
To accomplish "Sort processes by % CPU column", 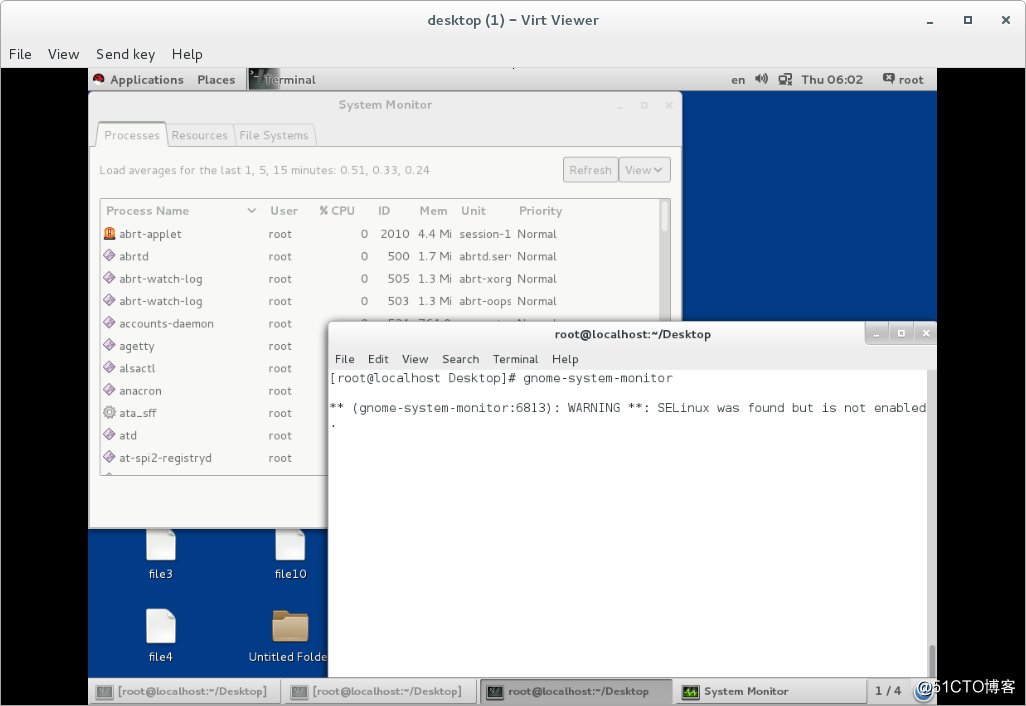I will (337, 211).
